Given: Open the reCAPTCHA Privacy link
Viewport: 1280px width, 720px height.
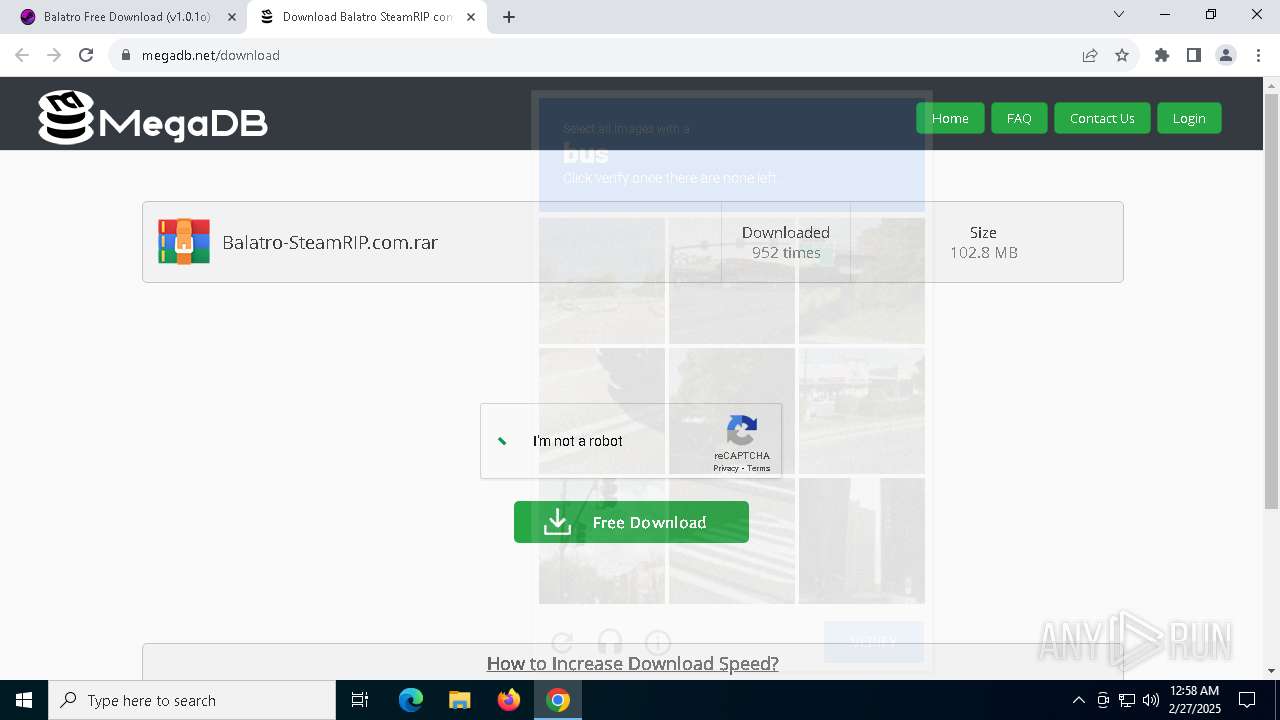Looking at the screenshot, I should point(726,468).
